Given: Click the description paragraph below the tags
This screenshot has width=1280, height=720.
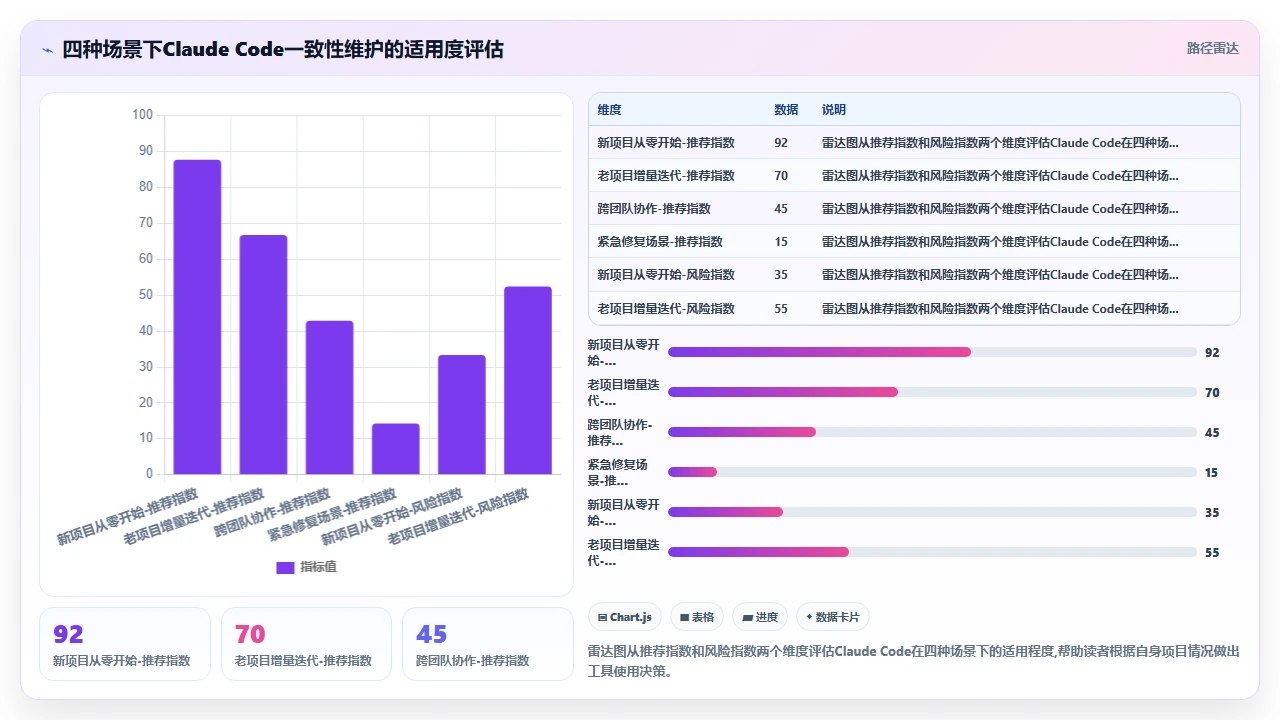Looking at the screenshot, I should pyautogui.click(x=914, y=661).
